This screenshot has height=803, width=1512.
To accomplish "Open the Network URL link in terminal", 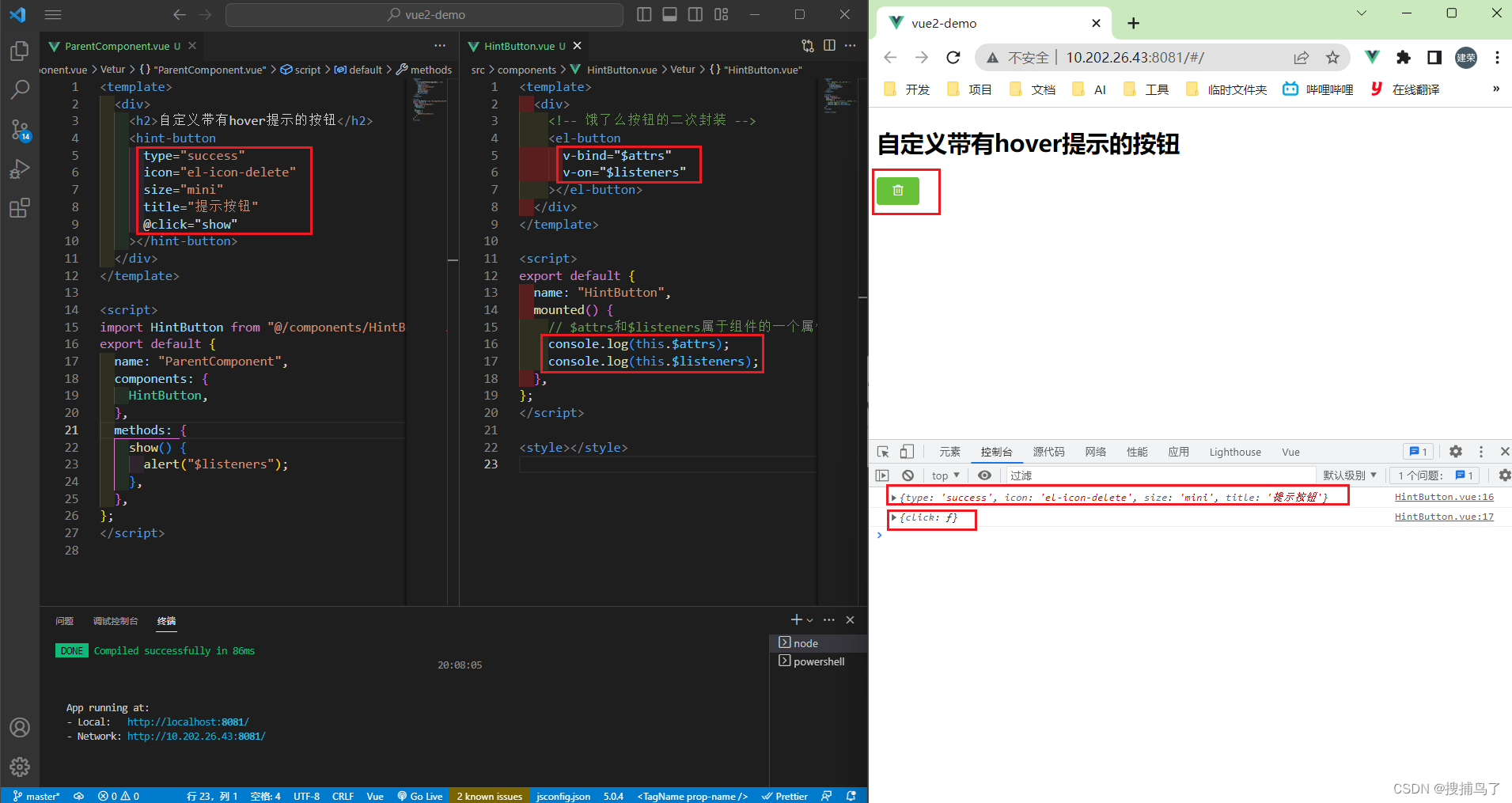I will tap(196, 737).
